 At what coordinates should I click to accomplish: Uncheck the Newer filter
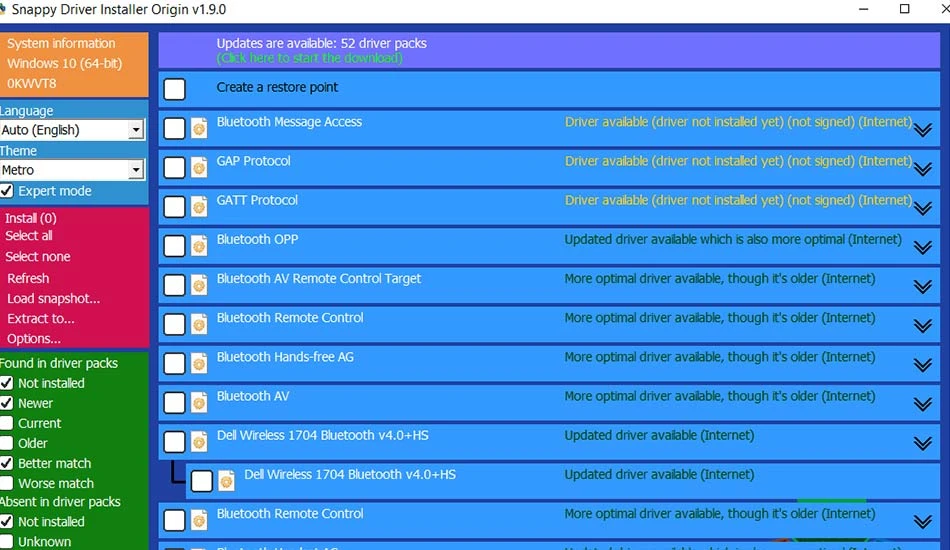point(7,403)
